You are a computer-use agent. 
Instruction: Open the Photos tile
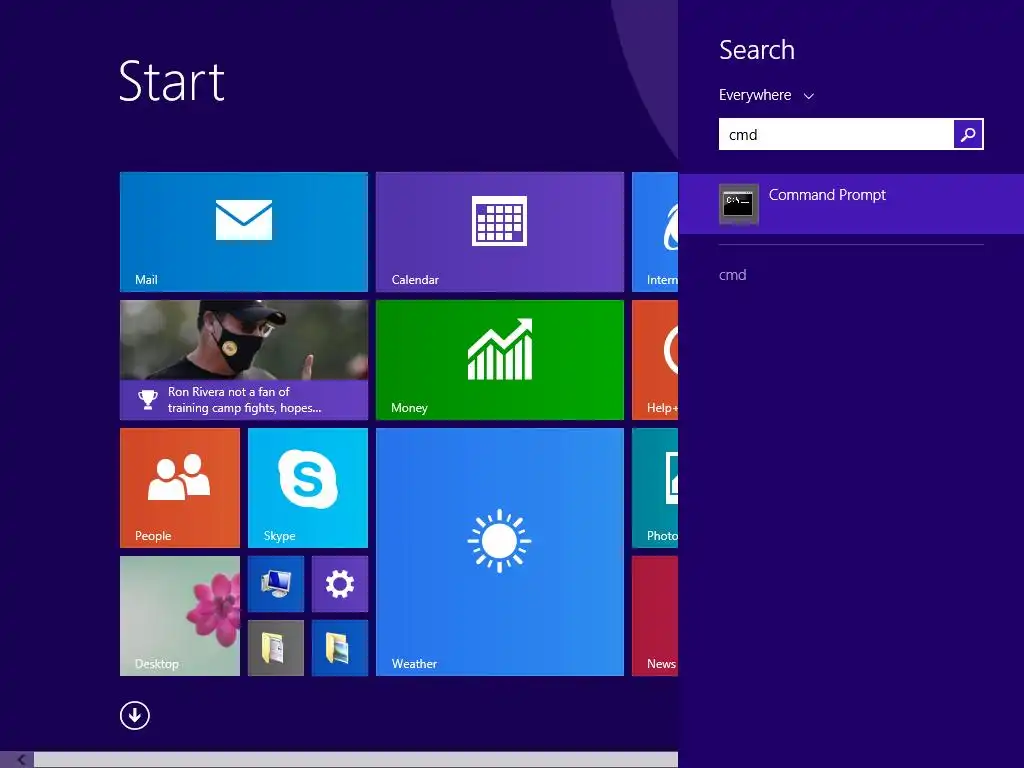(655, 488)
